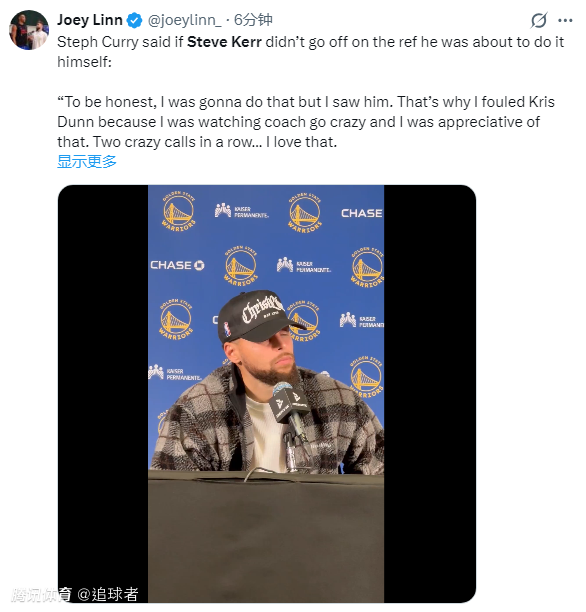Click the top Kaiser Permanente logo

pyautogui.click(x=242, y=211)
